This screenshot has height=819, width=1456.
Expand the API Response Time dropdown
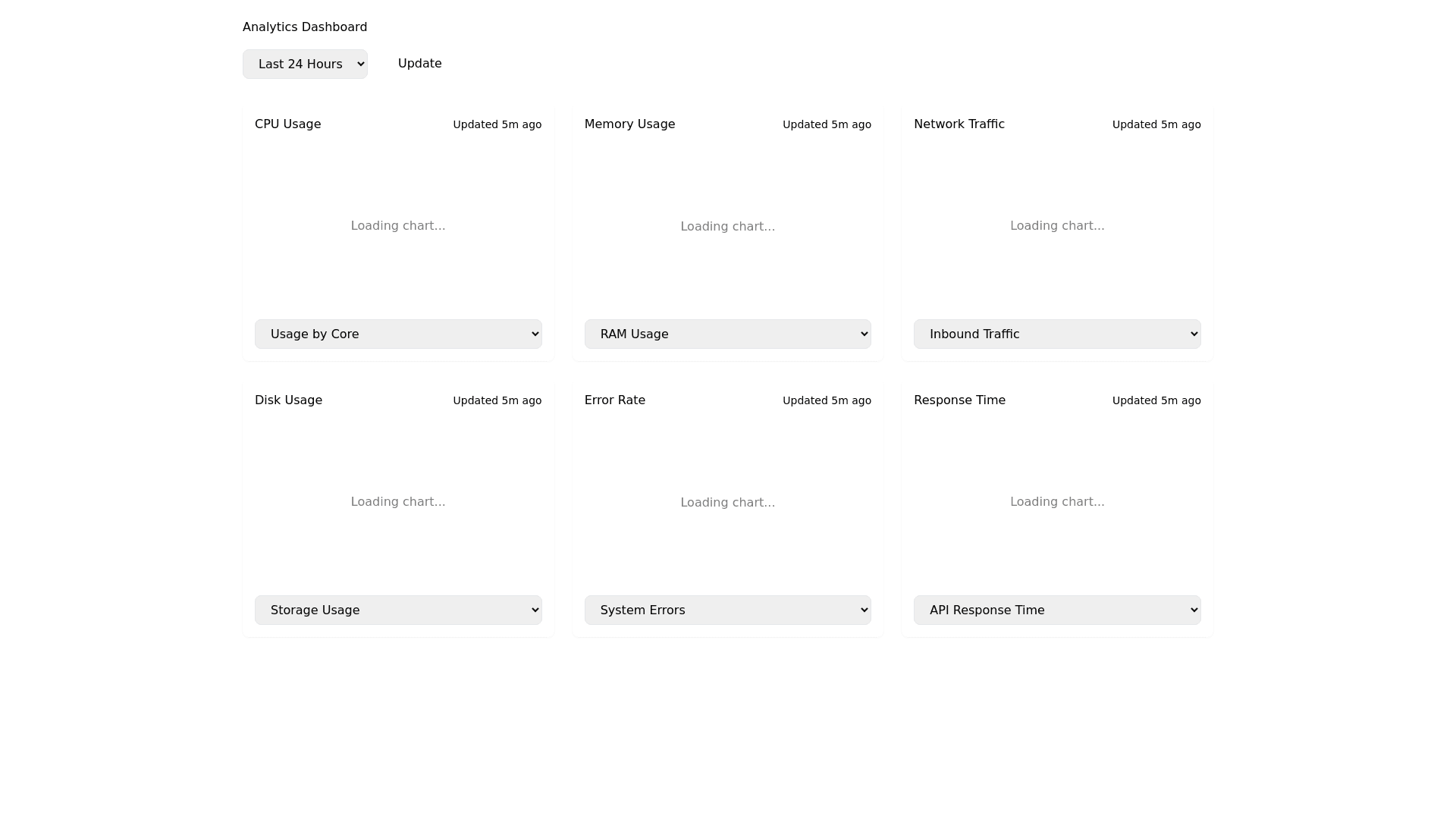pyautogui.click(x=1056, y=610)
